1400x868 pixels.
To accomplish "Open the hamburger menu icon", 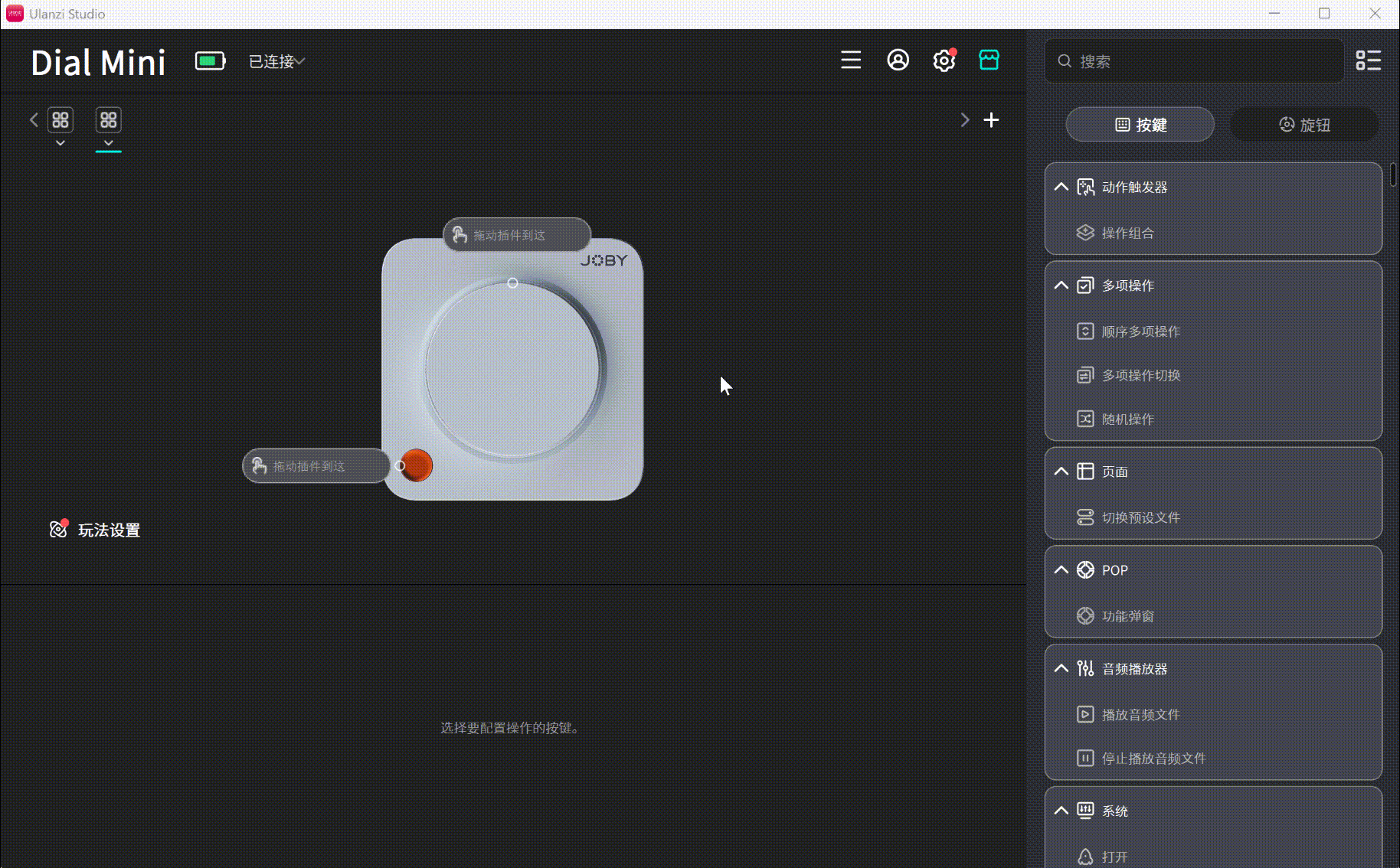I will pyautogui.click(x=851, y=60).
